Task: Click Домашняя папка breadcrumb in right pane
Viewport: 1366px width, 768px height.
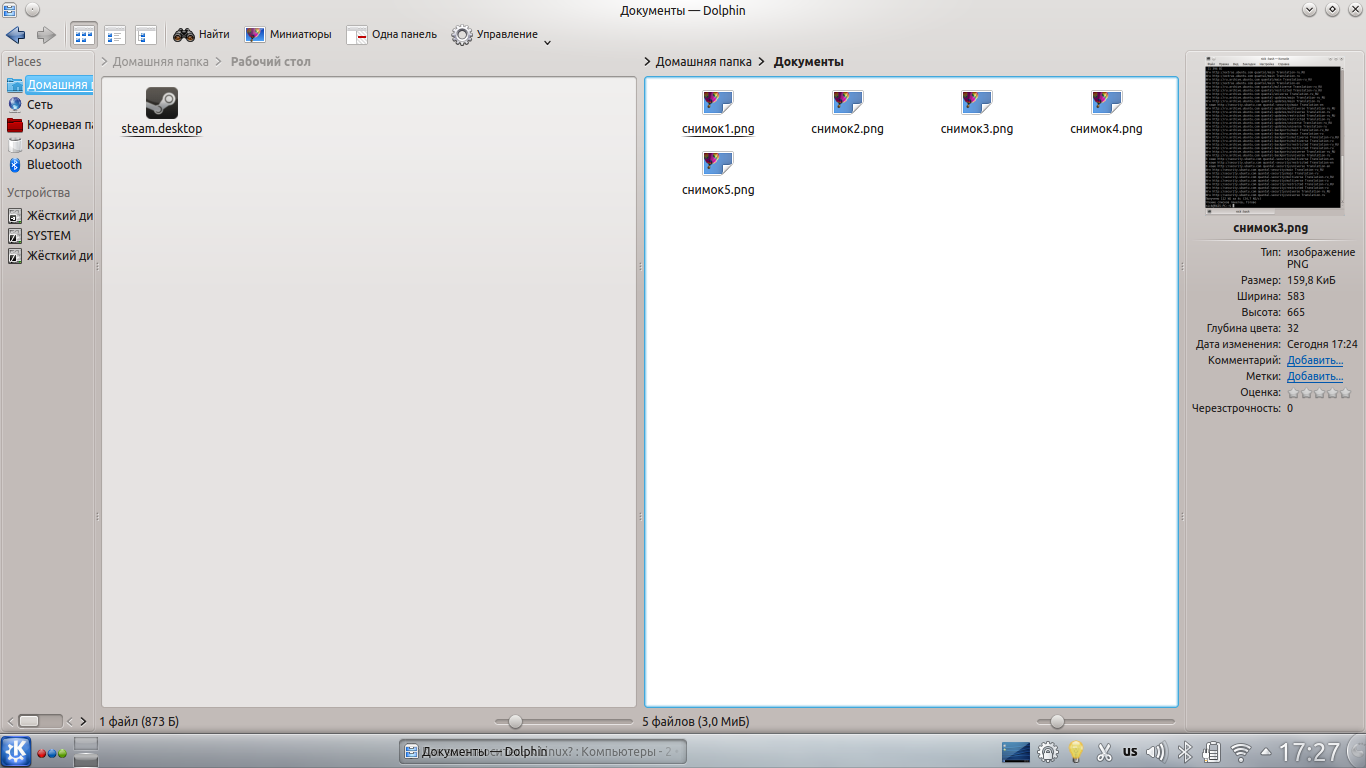Action: 704,62
